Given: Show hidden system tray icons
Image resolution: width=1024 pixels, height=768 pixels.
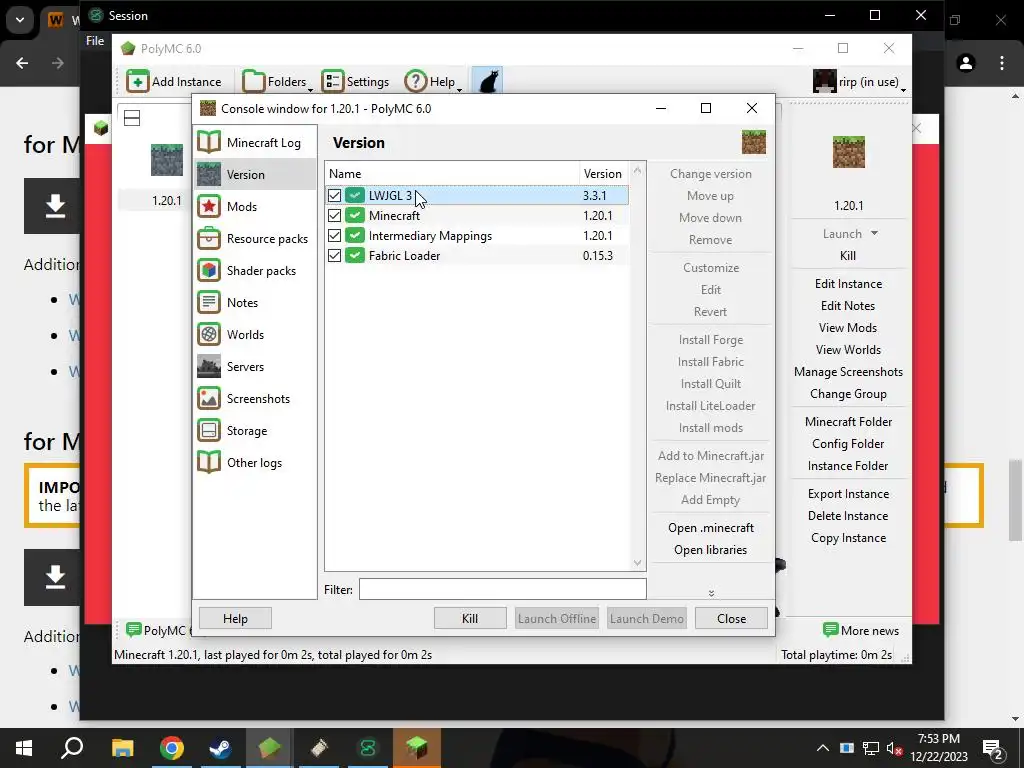Looking at the screenshot, I should coord(823,748).
